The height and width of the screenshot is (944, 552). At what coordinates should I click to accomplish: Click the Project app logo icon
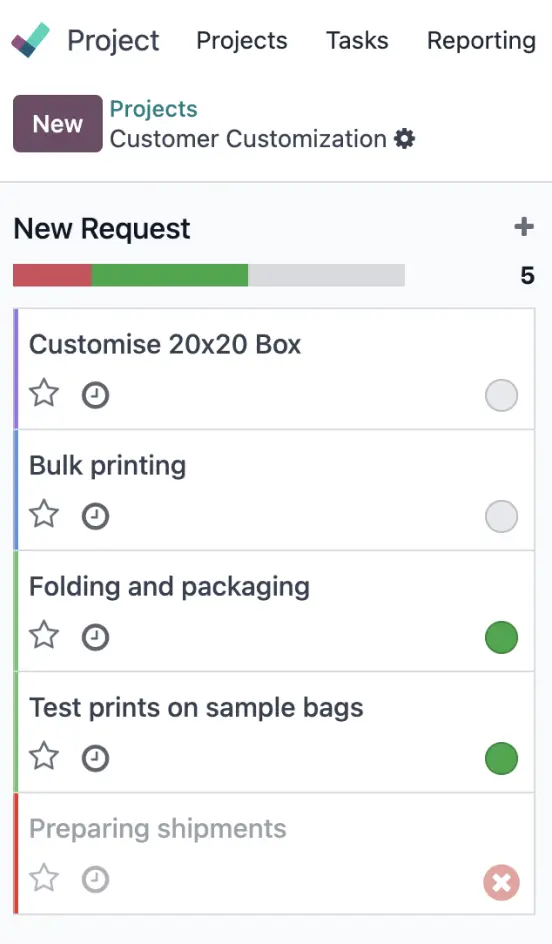31,40
